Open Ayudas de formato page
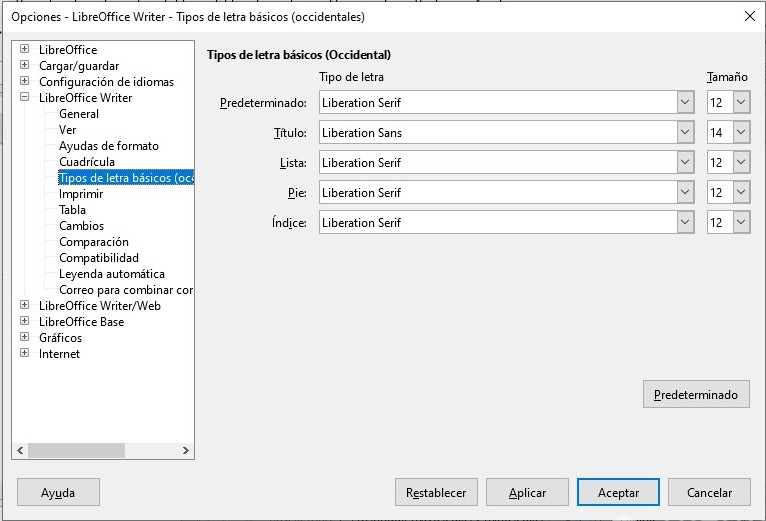766x521 pixels. point(108,146)
